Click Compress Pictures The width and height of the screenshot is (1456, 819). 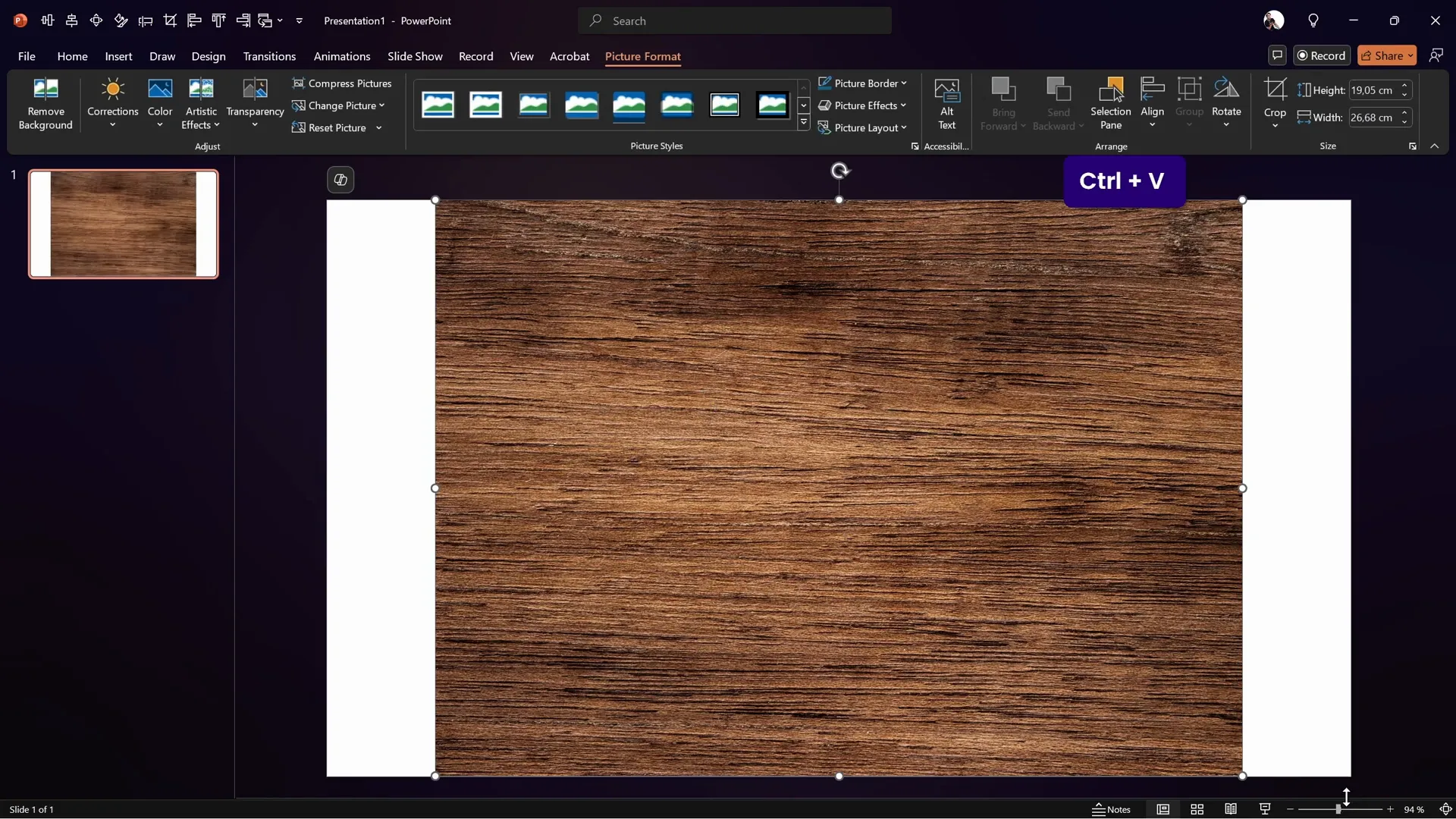coord(342,83)
